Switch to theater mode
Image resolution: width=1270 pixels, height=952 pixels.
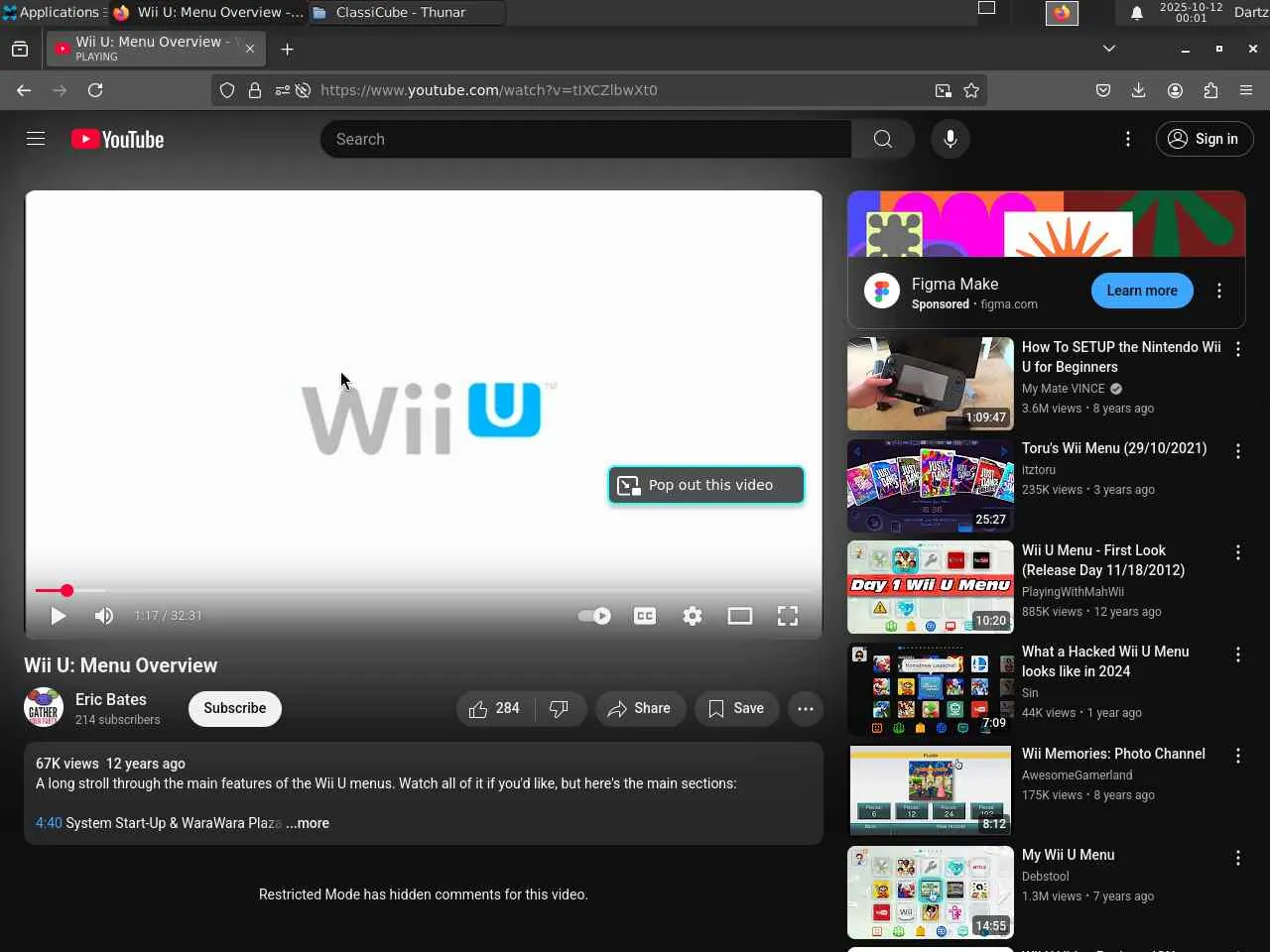coord(740,616)
